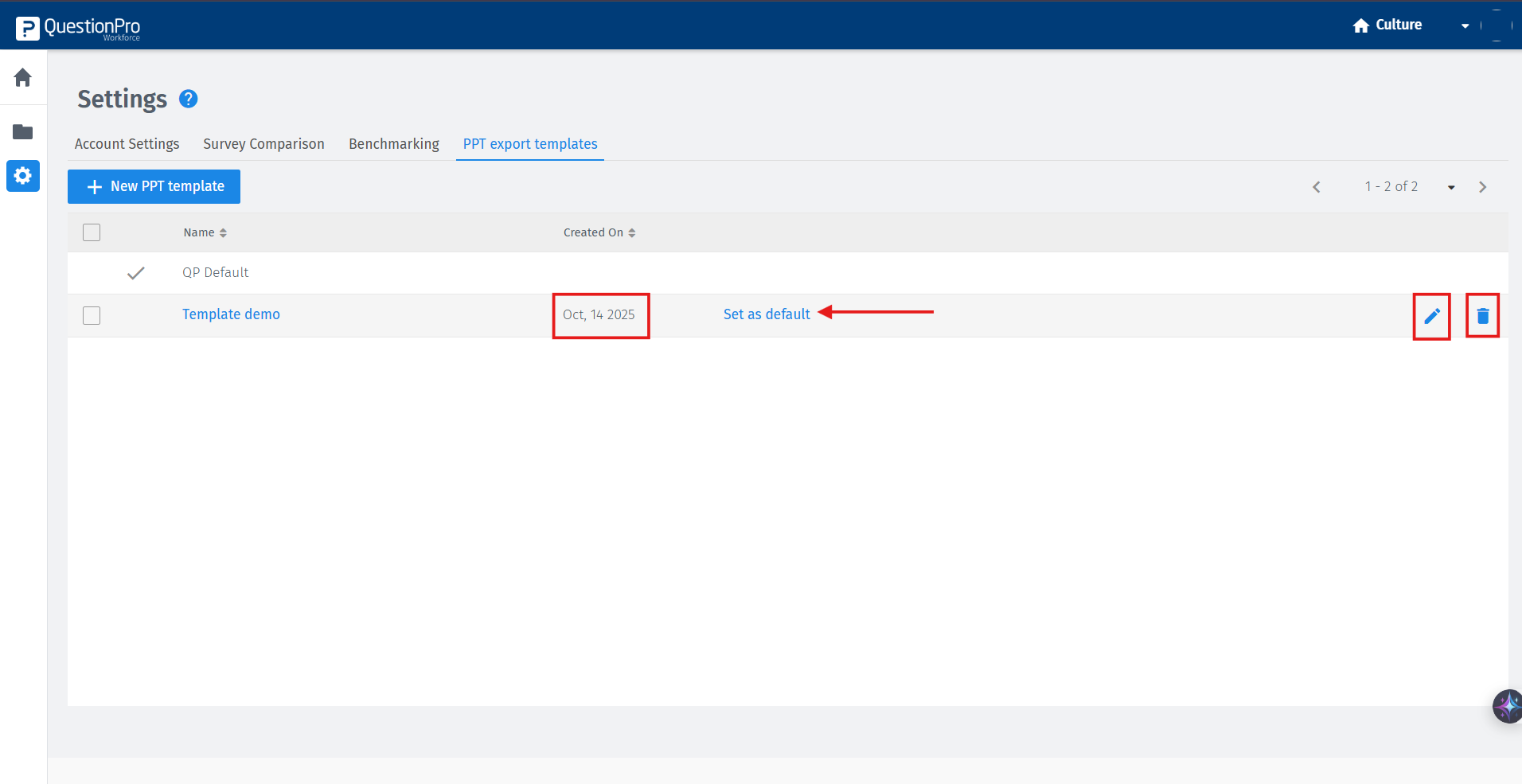Open the Culture workspace dropdown

pos(1465,25)
